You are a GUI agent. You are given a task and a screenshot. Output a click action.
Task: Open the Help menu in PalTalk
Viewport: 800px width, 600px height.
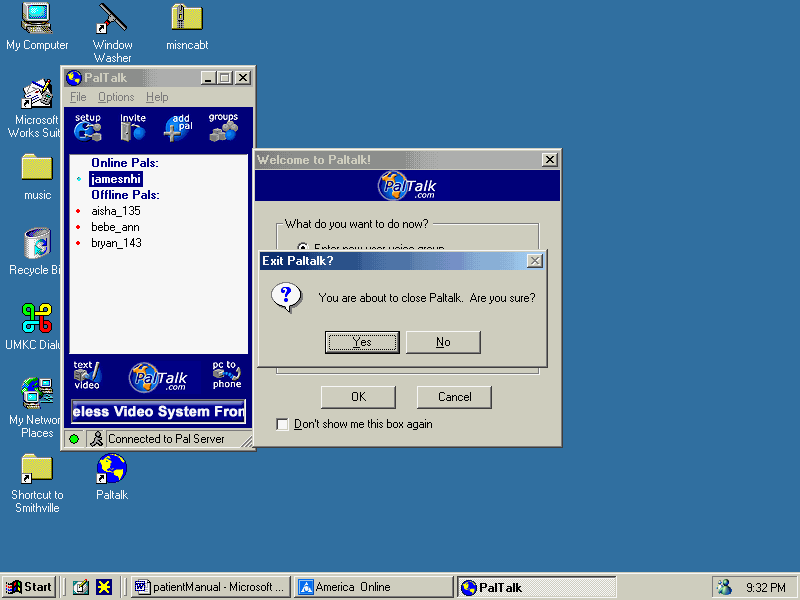click(x=157, y=97)
